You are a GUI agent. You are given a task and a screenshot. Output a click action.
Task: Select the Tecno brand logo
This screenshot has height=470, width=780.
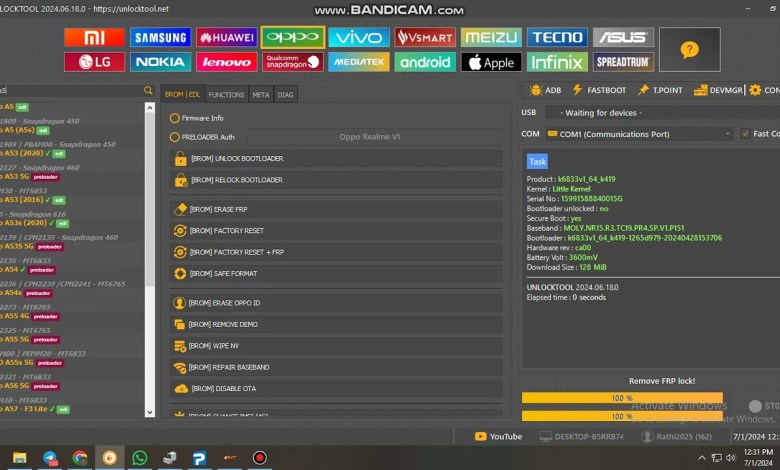click(557, 37)
